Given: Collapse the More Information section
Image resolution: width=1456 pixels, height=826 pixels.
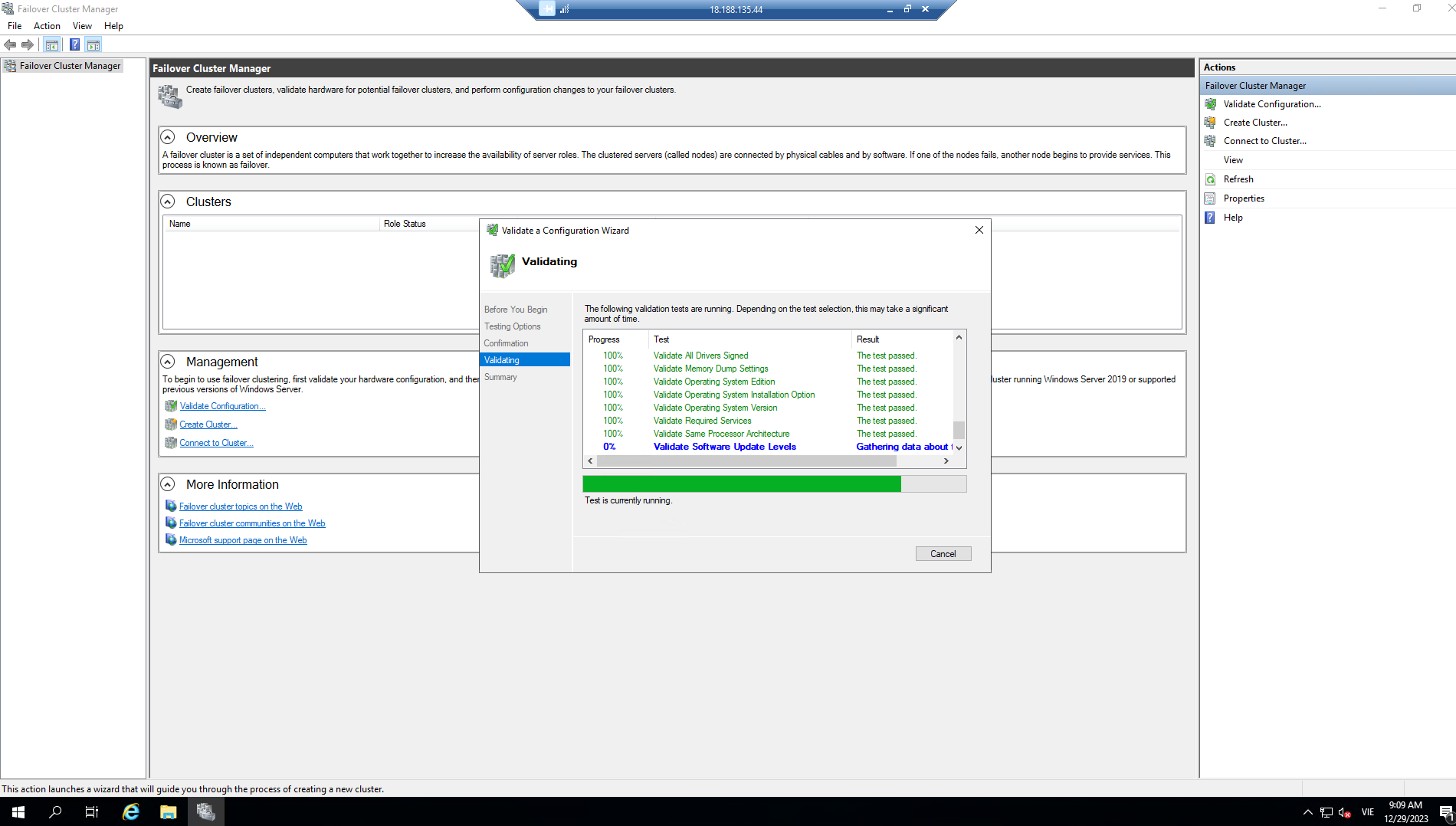Looking at the screenshot, I should [x=168, y=484].
